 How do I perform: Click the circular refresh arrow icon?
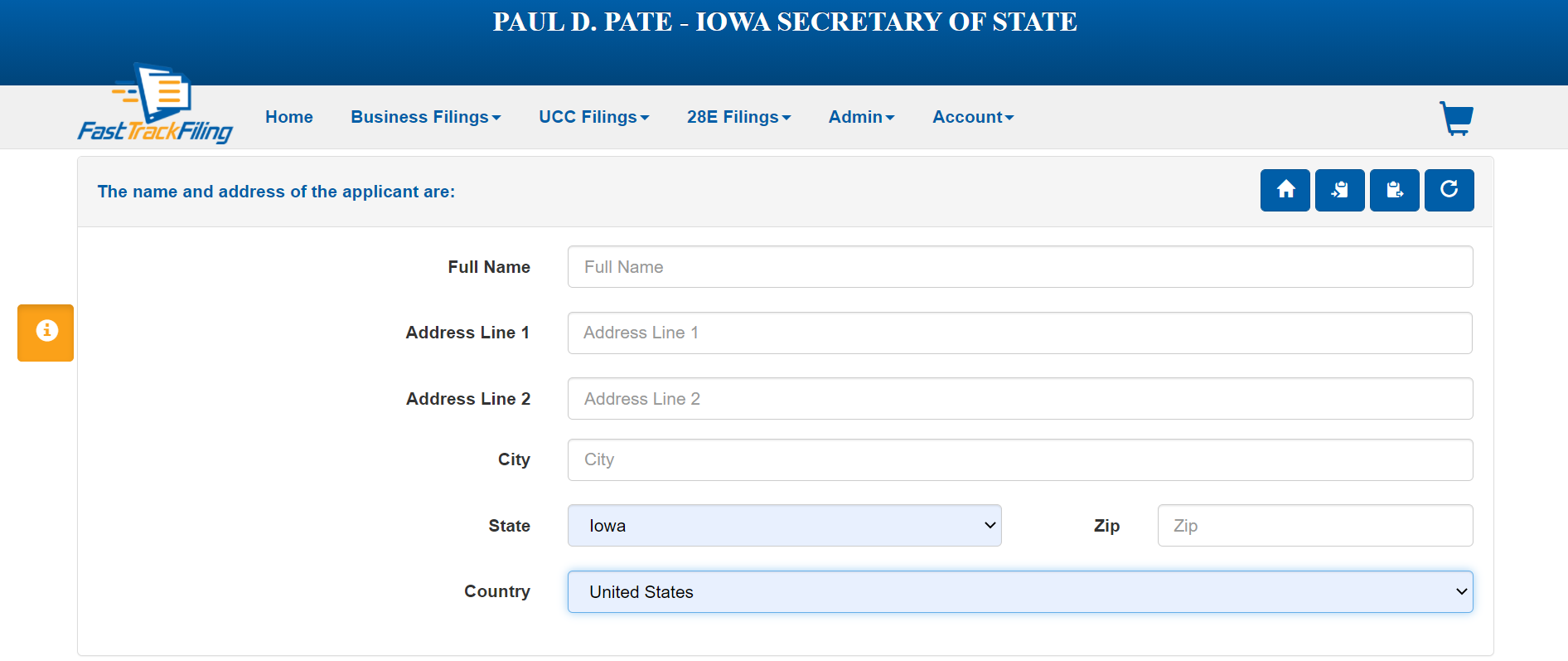tap(1449, 190)
